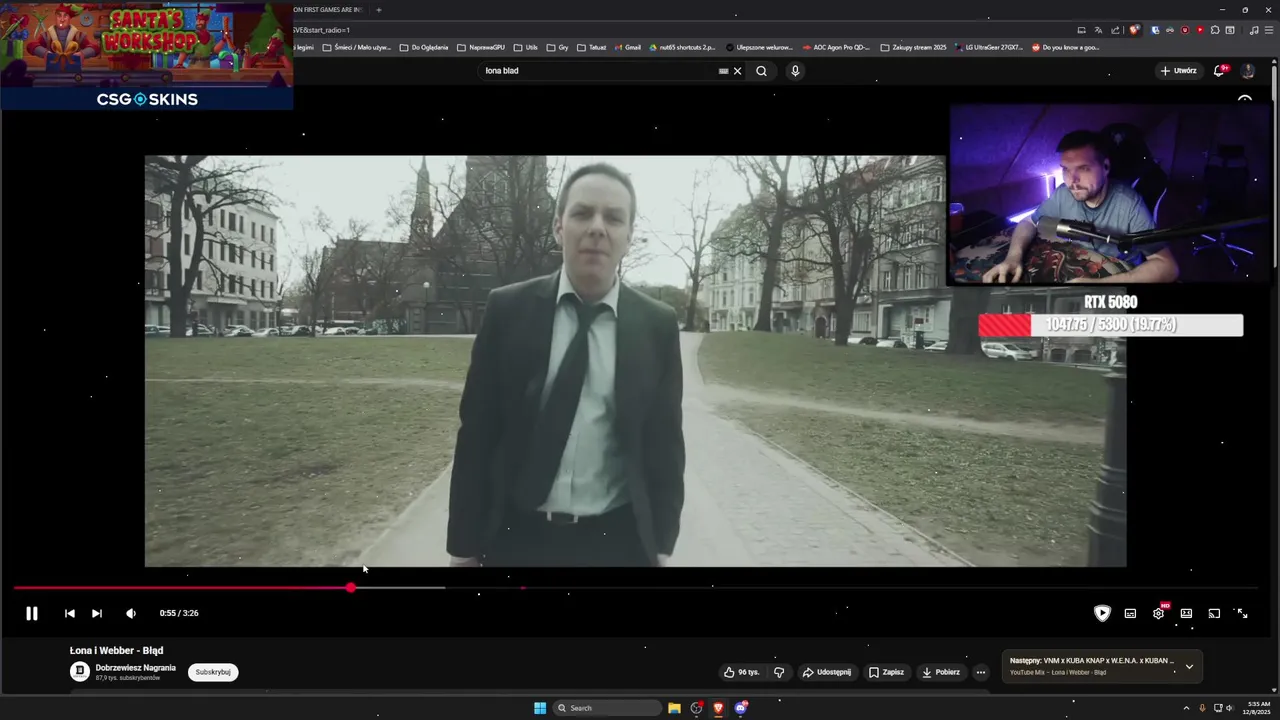This screenshot has width=1280, height=720.
Task: Open the Zakupy stream 2025 bookmark folder
Action: [x=913, y=47]
